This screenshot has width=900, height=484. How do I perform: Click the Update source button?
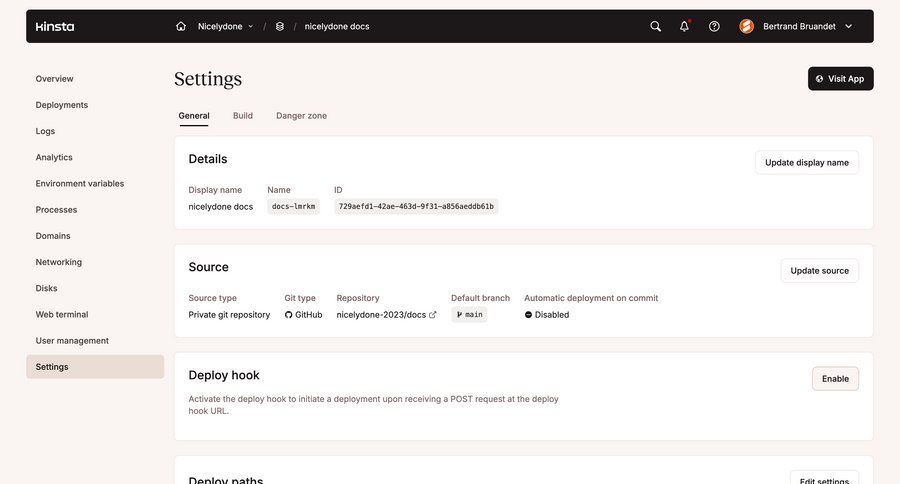(819, 271)
